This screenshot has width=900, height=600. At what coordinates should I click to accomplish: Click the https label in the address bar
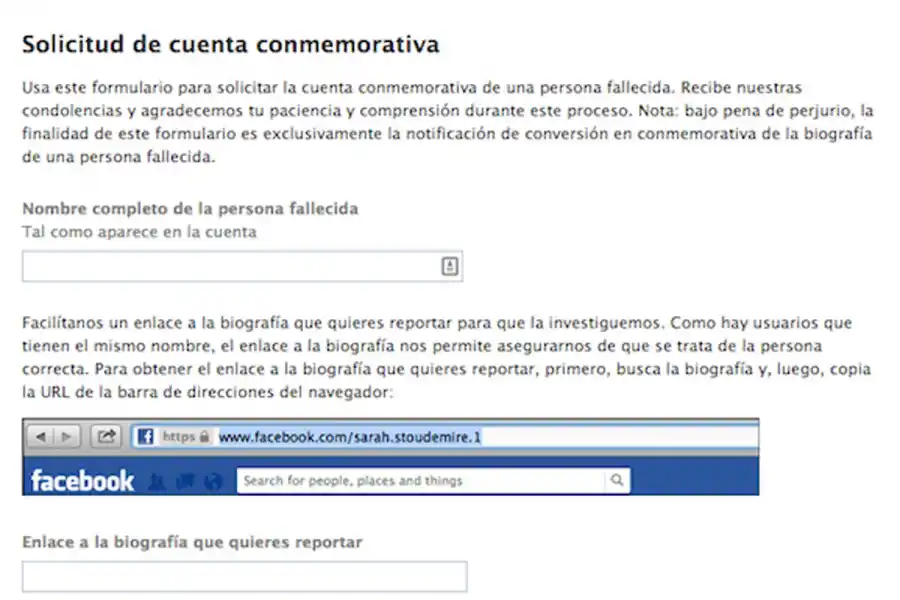pyautogui.click(x=182, y=436)
